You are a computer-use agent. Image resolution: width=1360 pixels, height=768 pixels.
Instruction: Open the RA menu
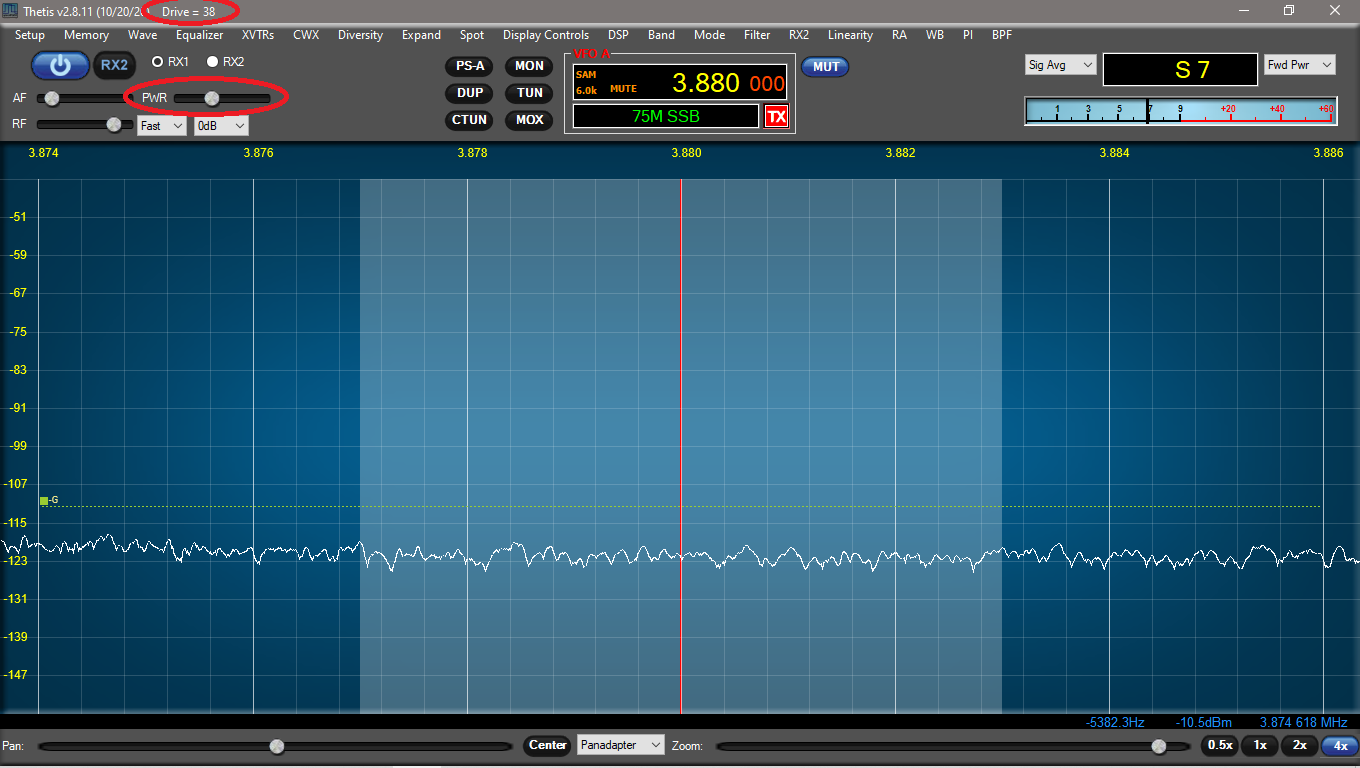(899, 35)
